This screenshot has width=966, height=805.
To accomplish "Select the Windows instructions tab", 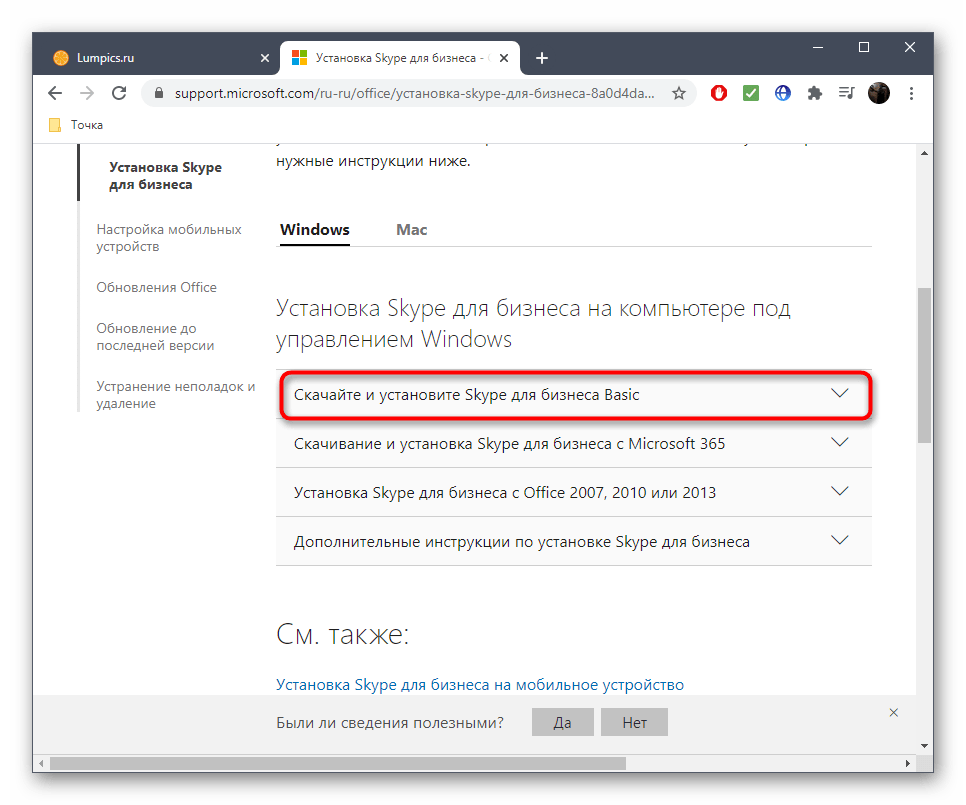I will pos(315,230).
